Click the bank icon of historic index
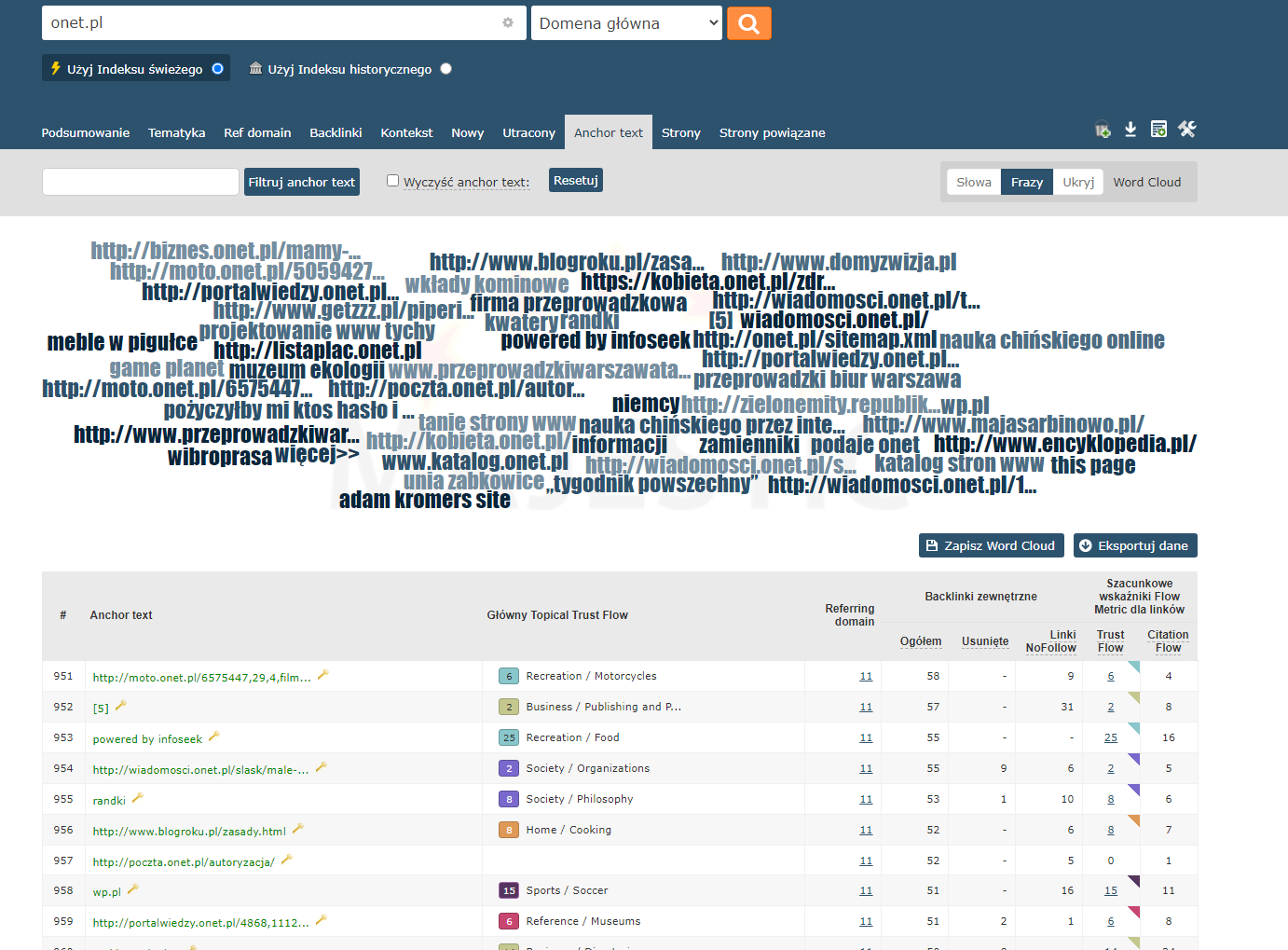Screen dimensions: 1288x950 (255, 68)
